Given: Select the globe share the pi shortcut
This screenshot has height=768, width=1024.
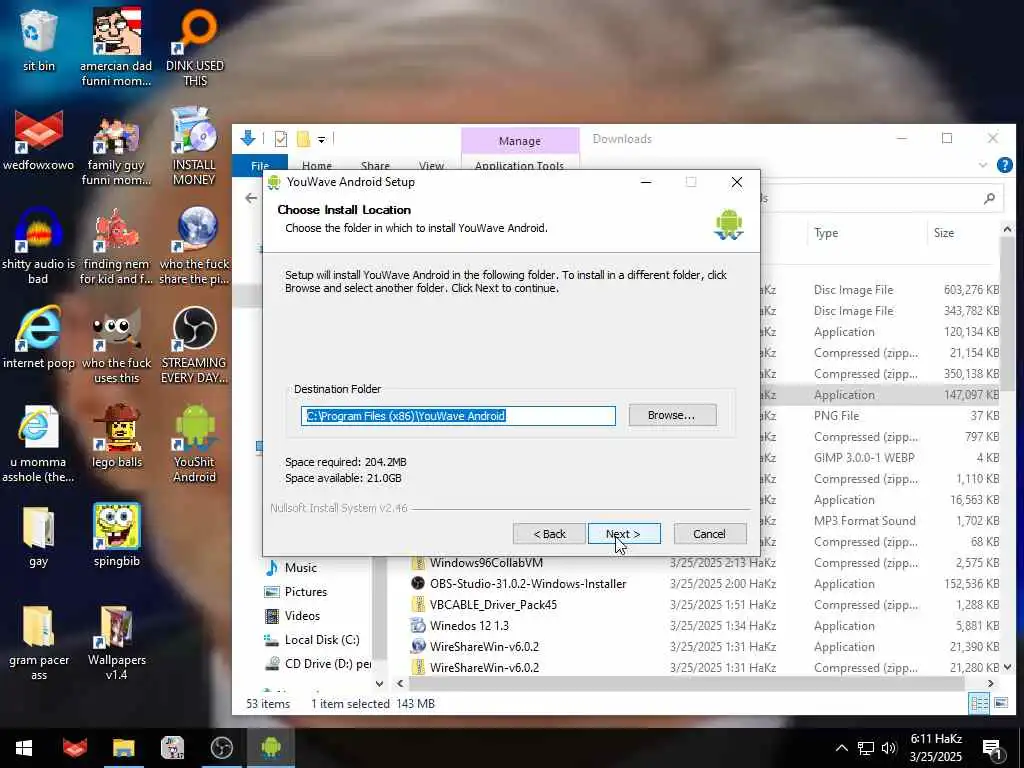Looking at the screenshot, I should click(x=195, y=246).
